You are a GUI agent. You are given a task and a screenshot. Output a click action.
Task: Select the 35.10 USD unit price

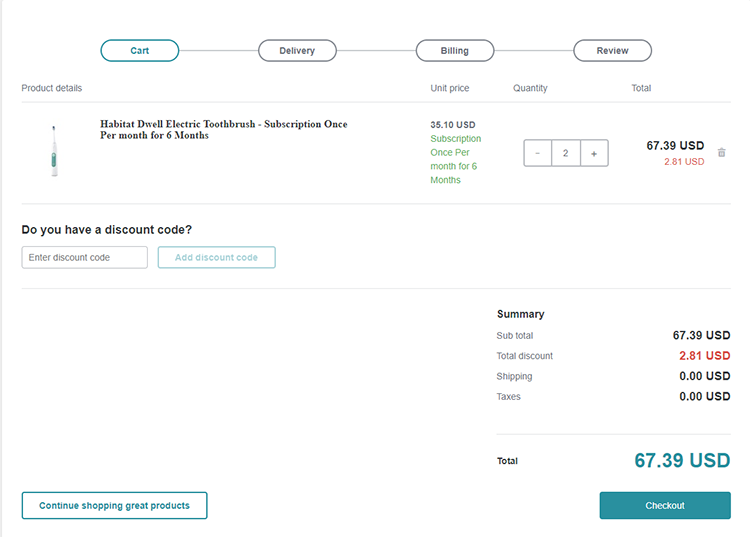[452, 125]
